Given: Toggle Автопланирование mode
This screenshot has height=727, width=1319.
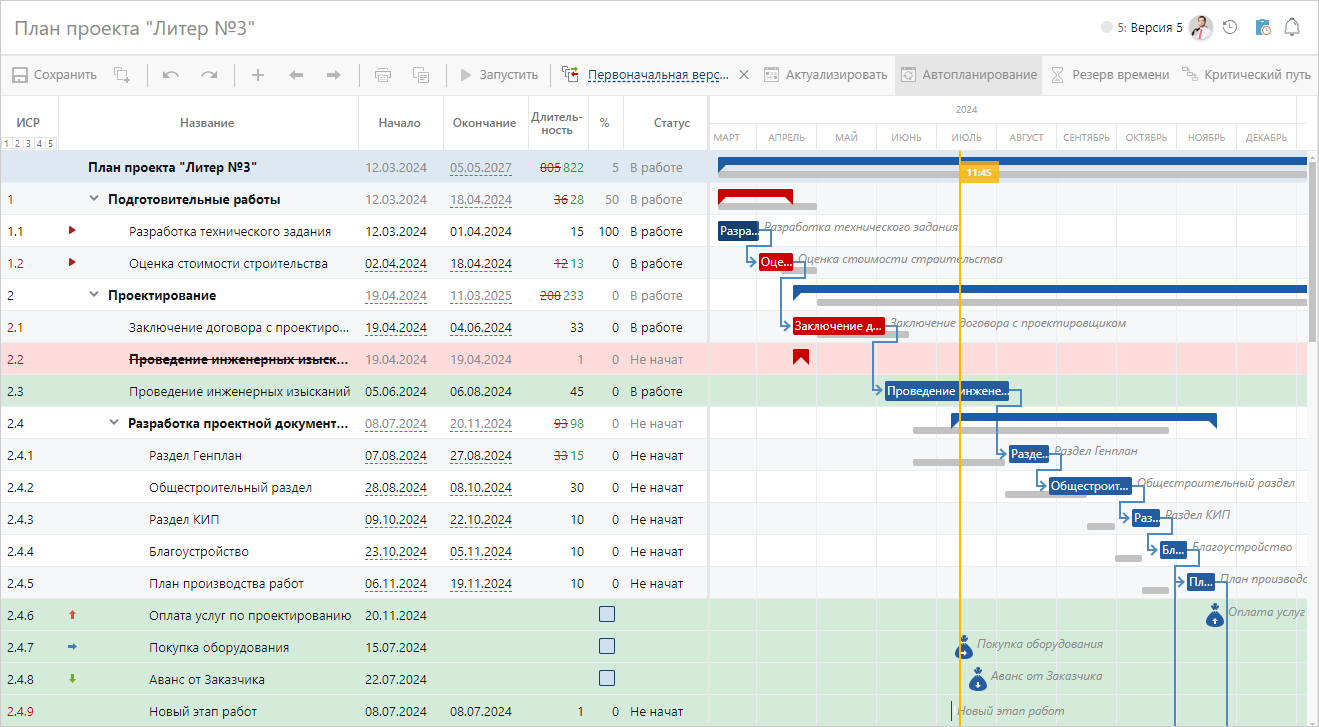Looking at the screenshot, I should 968,75.
